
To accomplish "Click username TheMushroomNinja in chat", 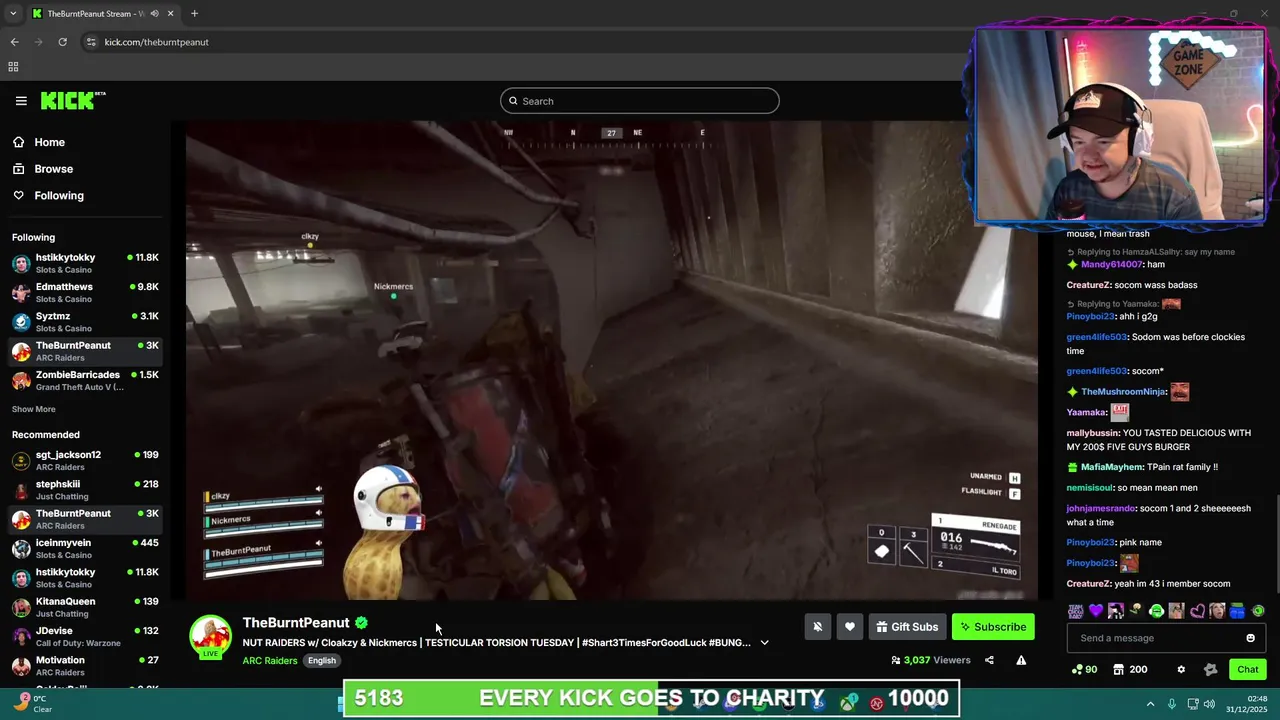I will (x=1123, y=392).
